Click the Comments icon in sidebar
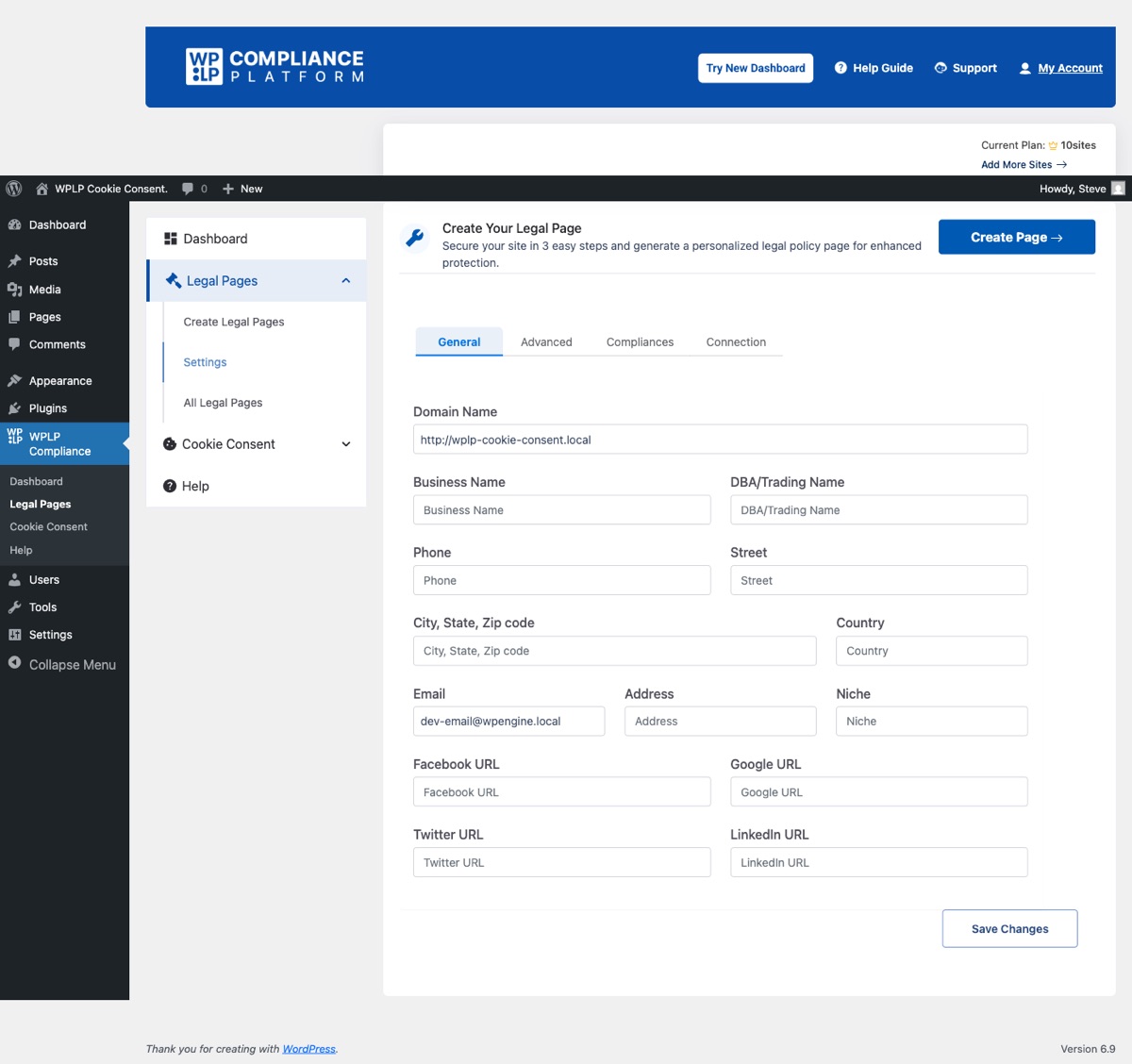 point(14,344)
